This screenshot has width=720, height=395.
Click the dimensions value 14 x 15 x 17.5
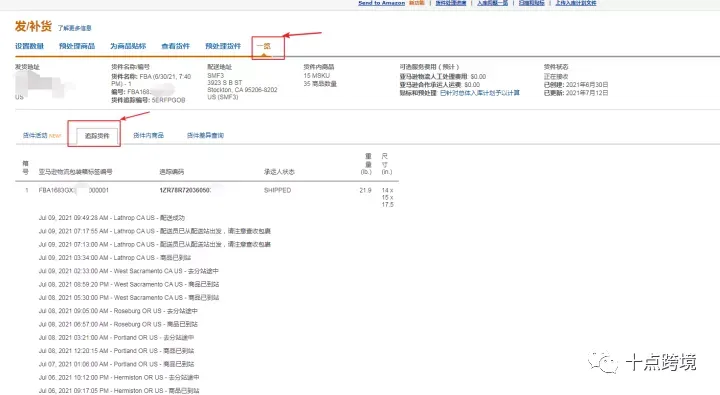pos(388,197)
